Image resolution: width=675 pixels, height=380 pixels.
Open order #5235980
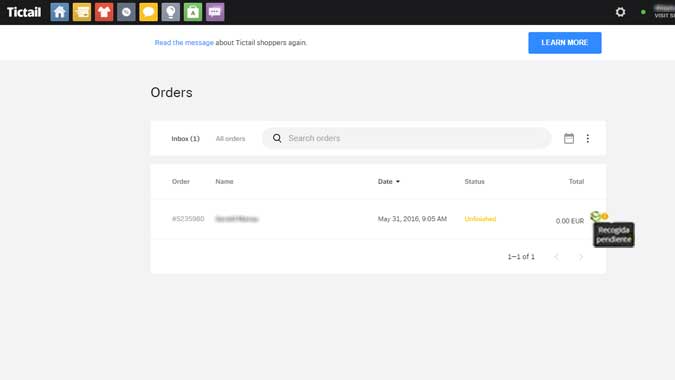[188, 219]
